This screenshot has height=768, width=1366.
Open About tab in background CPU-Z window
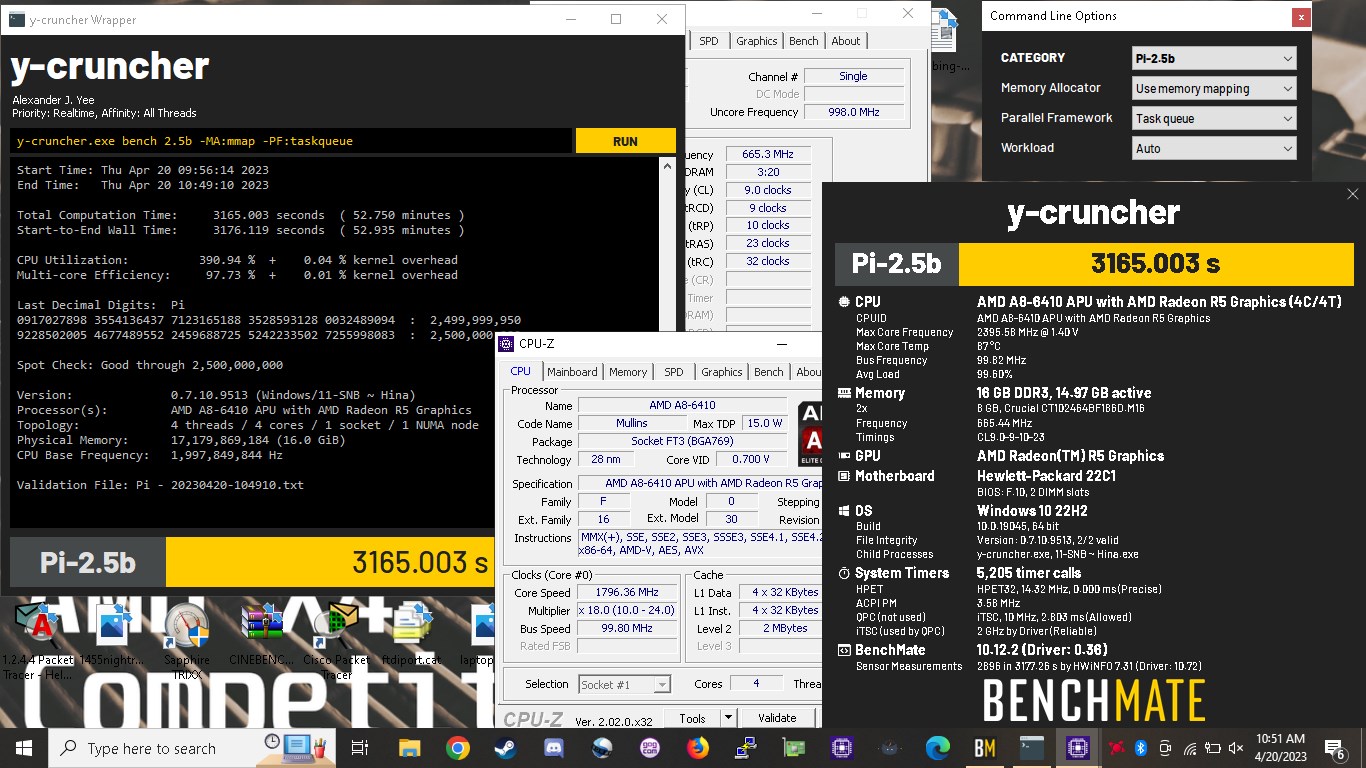[x=846, y=41]
